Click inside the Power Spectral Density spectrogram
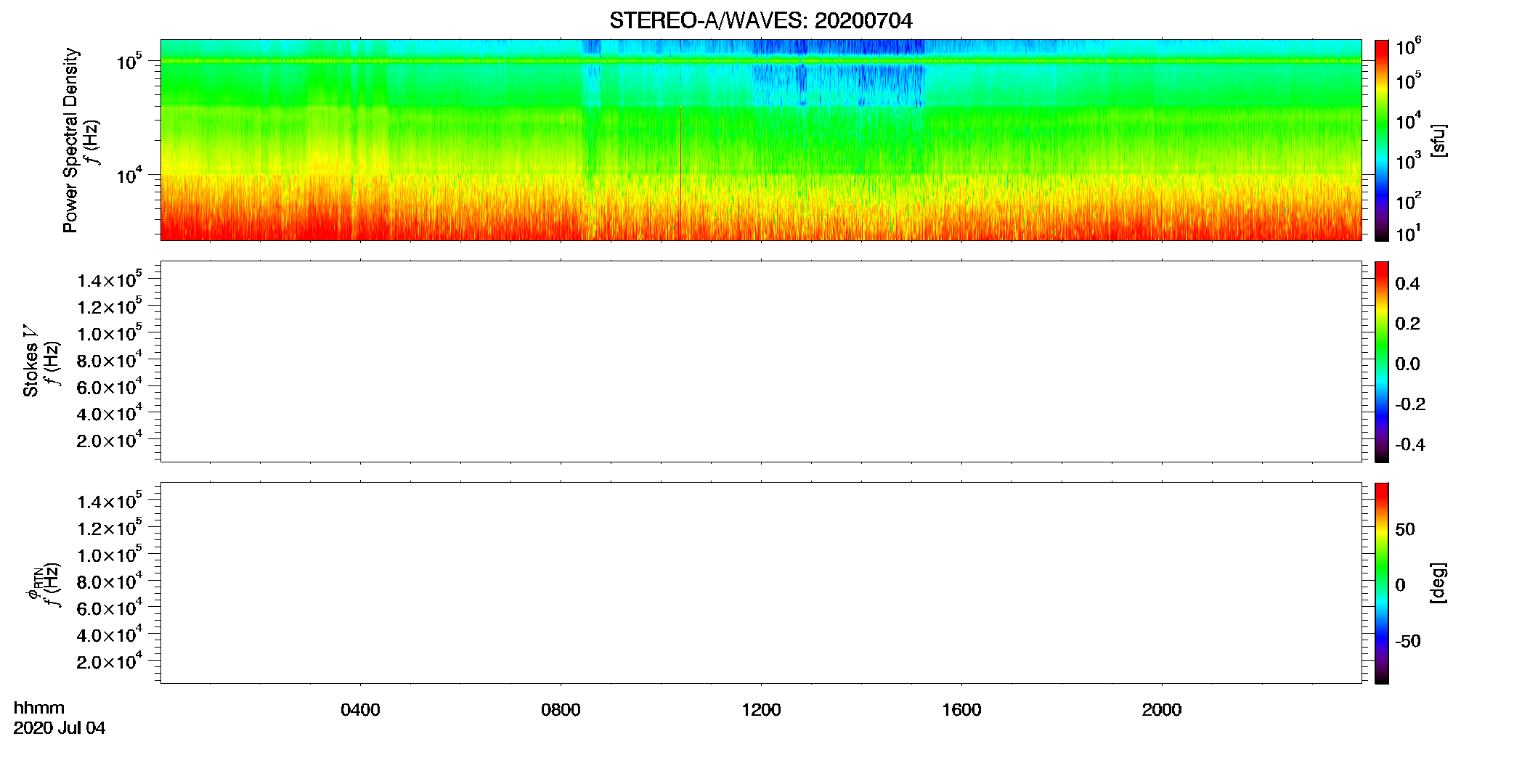The height and width of the screenshot is (784, 1522). [760, 140]
